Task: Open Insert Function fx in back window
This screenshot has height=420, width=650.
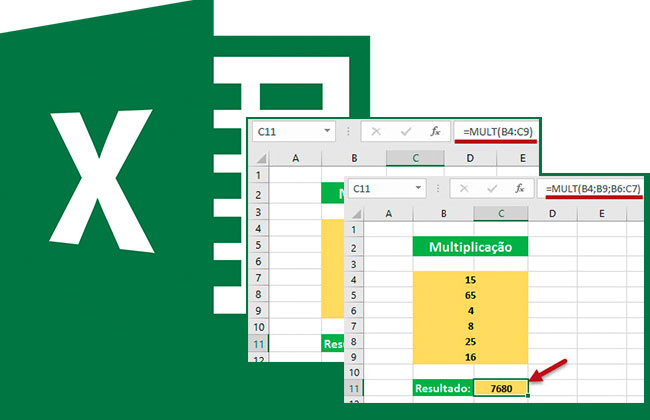Action: 435,132
